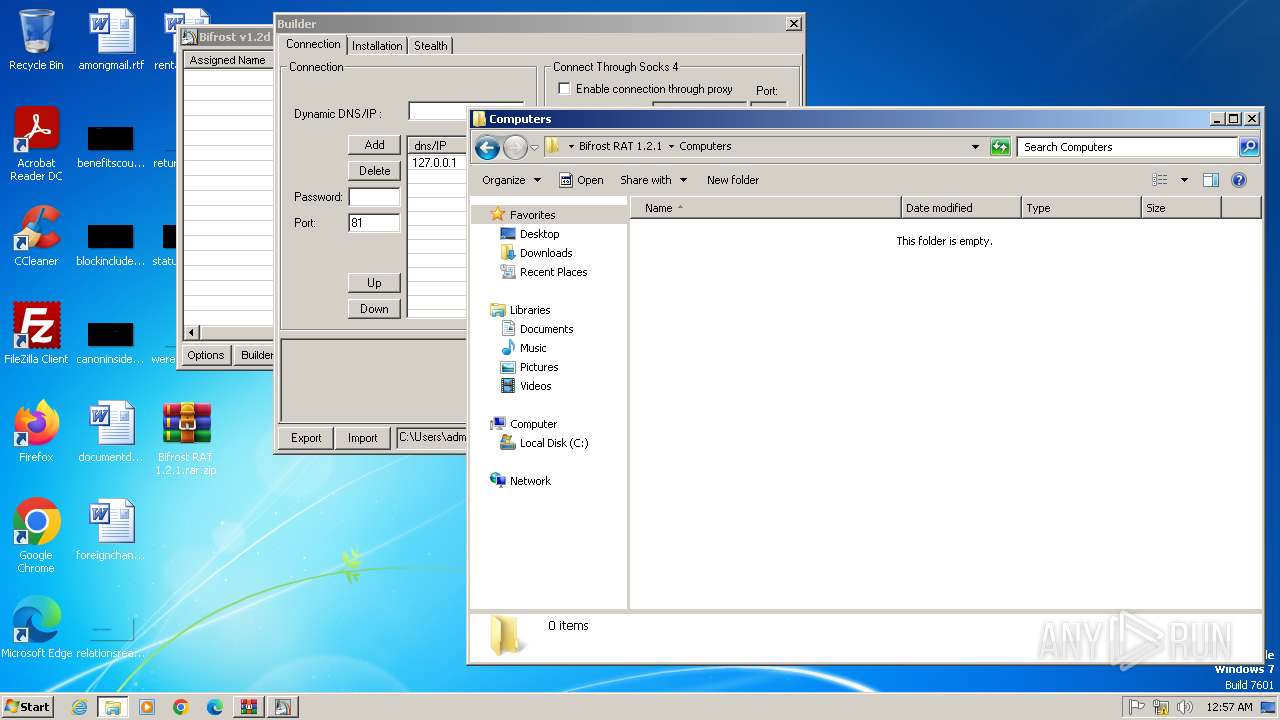Open Videos library in sidebar
The height and width of the screenshot is (720, 1280).
[535, 386]
